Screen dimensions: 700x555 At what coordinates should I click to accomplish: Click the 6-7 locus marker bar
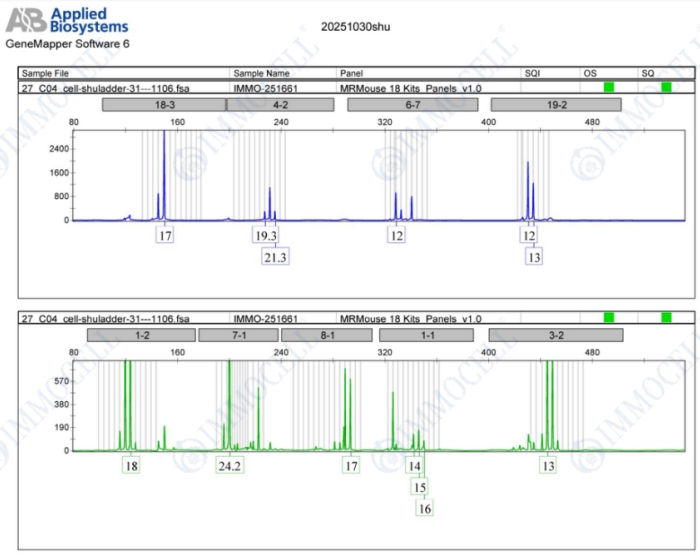[412, 105]
